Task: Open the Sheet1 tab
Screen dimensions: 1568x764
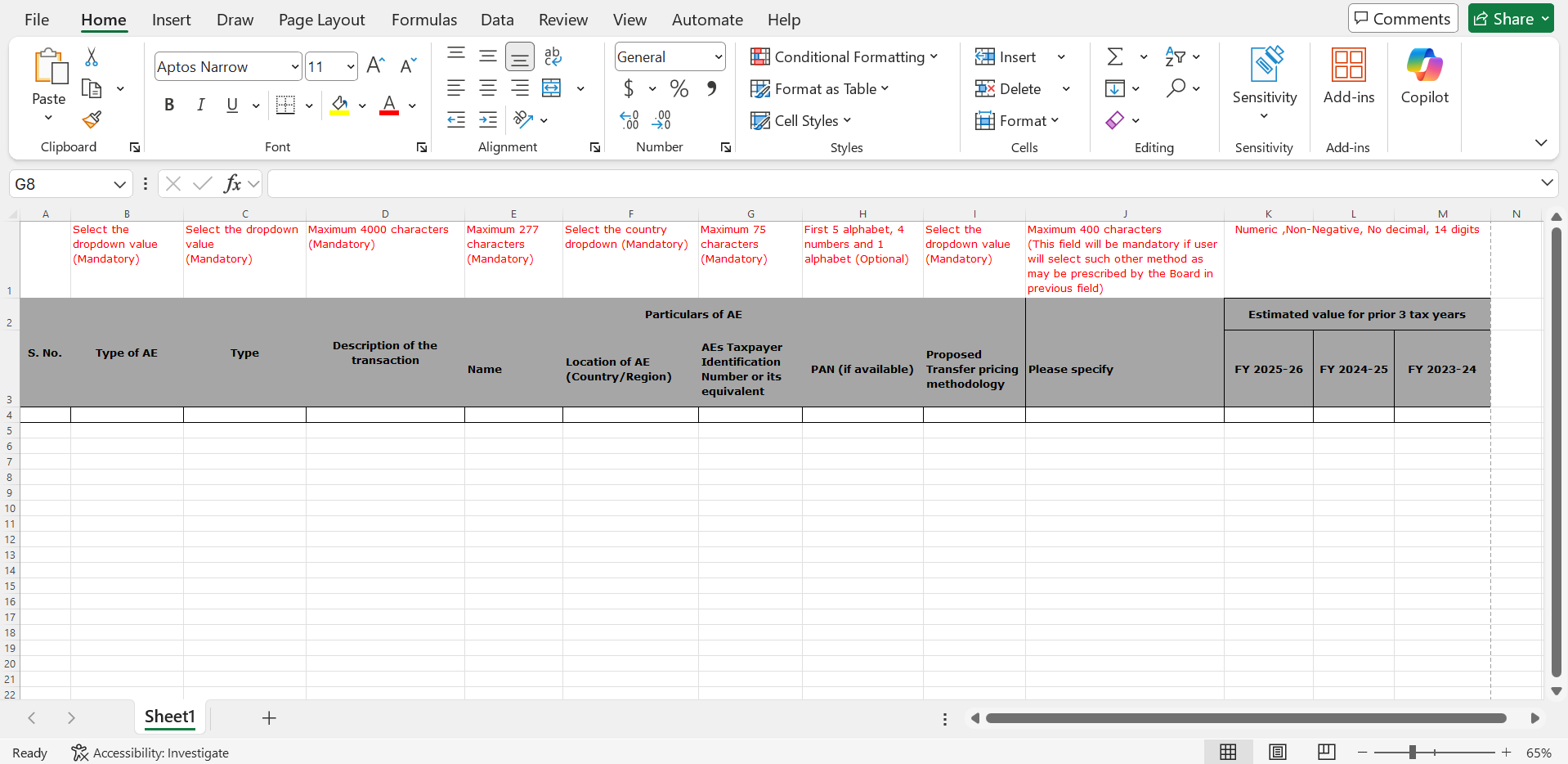Action: click(x=170, y=717)
